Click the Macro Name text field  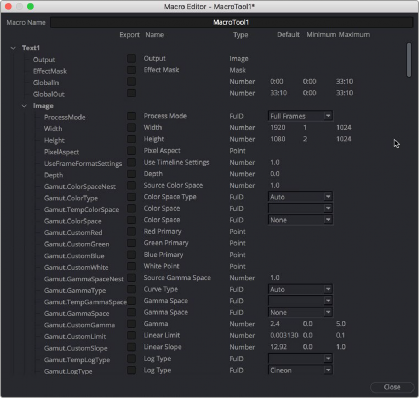tap(231, 22)
